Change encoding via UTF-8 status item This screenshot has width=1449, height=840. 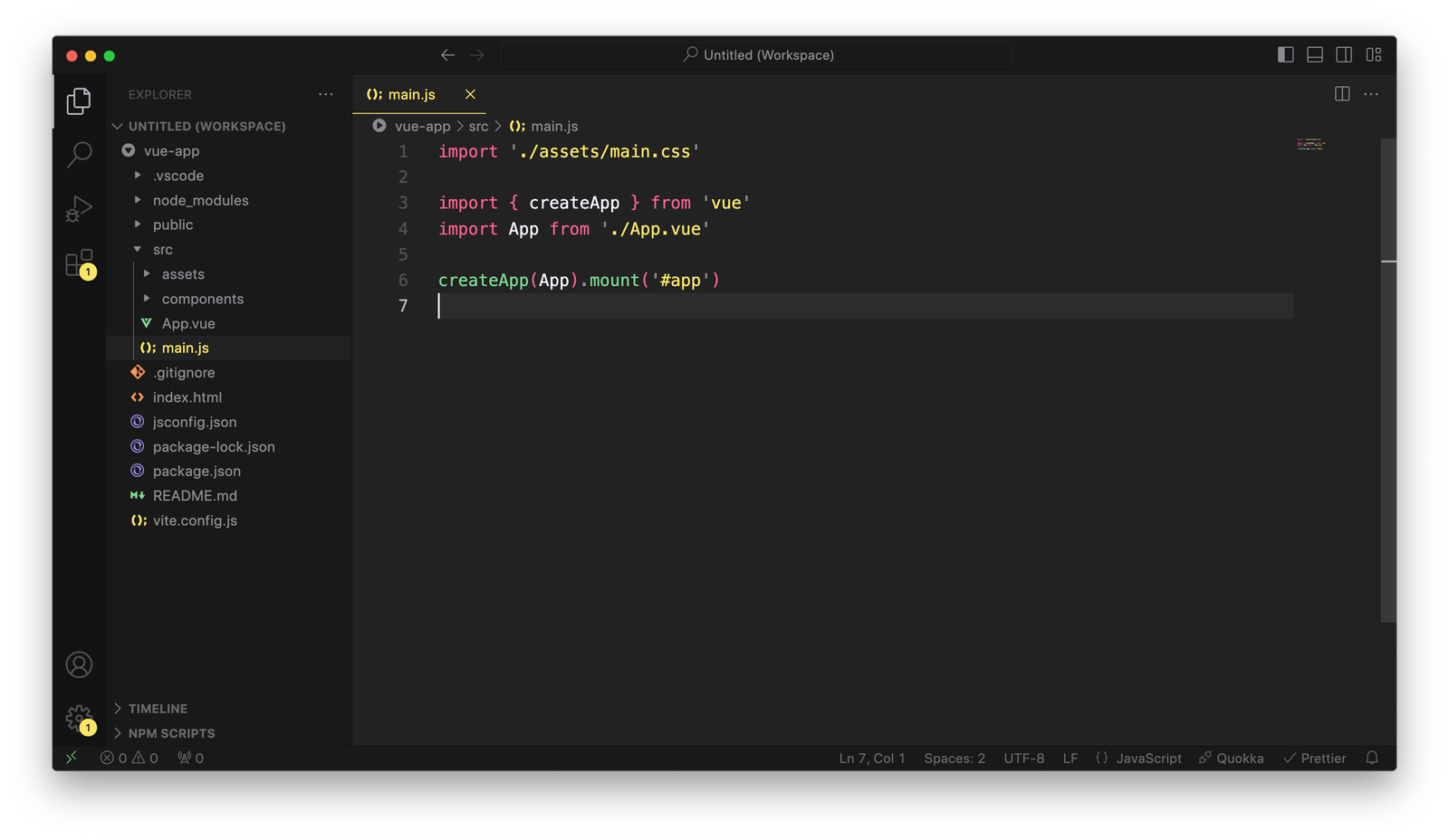point(1023,759)
